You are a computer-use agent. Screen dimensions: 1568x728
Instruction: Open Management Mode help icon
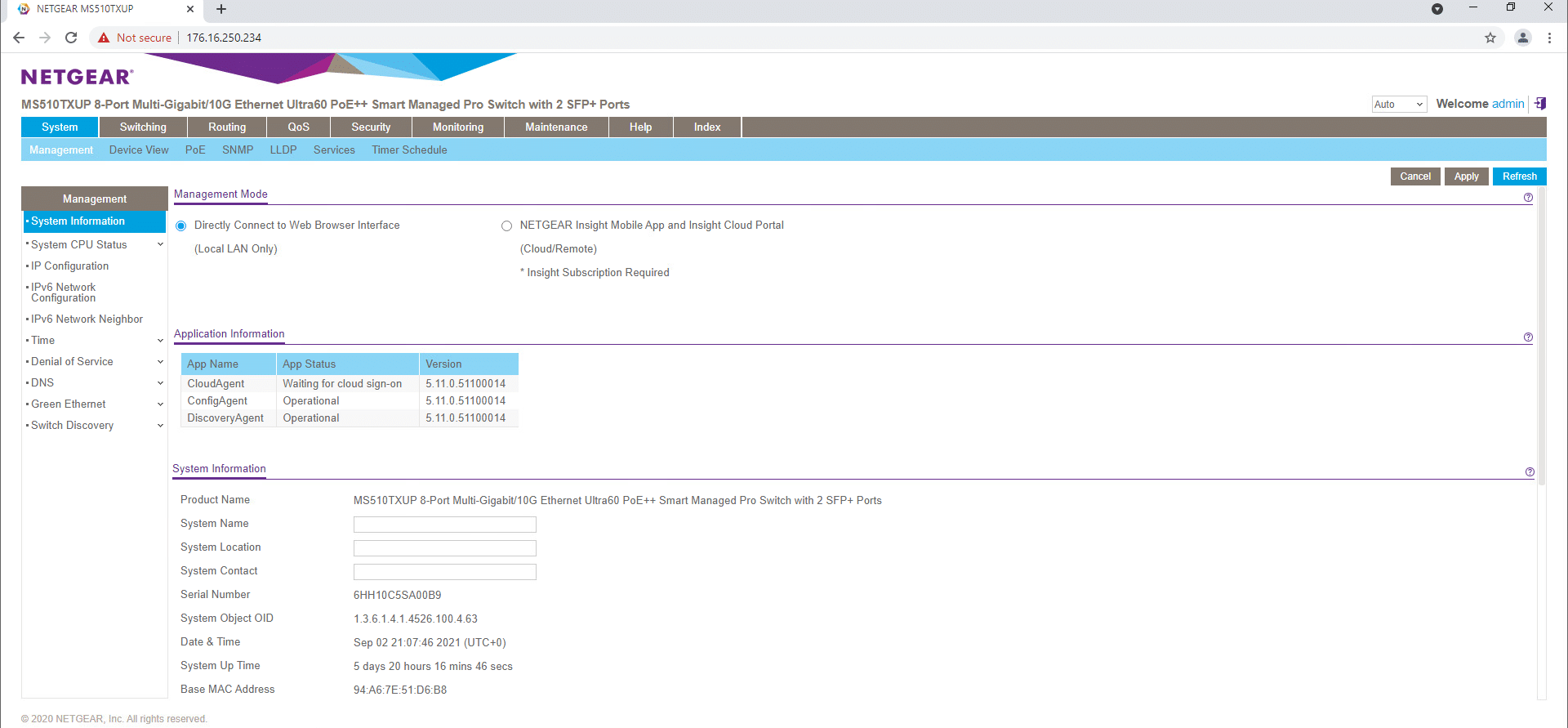(x=1528, y=198)
